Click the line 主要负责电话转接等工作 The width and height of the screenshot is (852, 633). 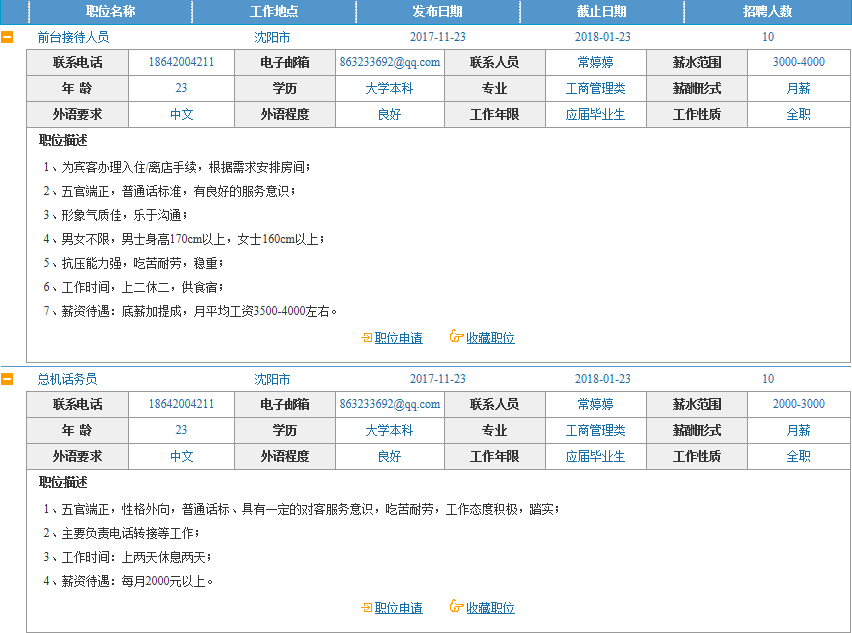(x=121, y=533)
